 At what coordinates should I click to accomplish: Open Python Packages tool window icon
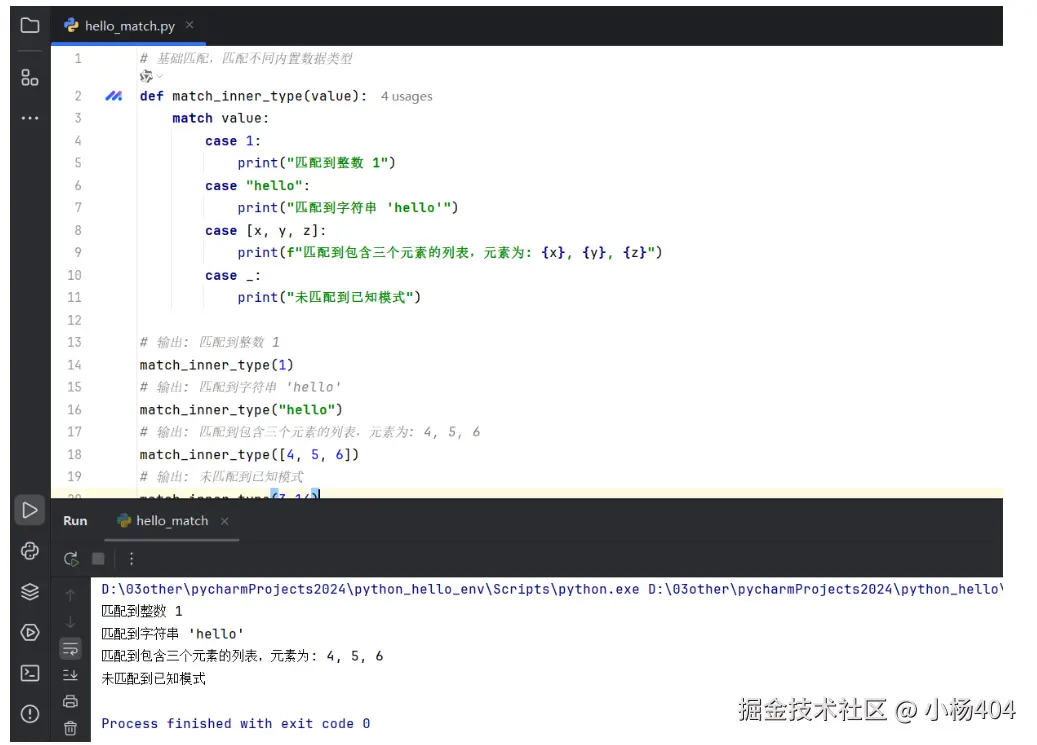pos(30,550)
